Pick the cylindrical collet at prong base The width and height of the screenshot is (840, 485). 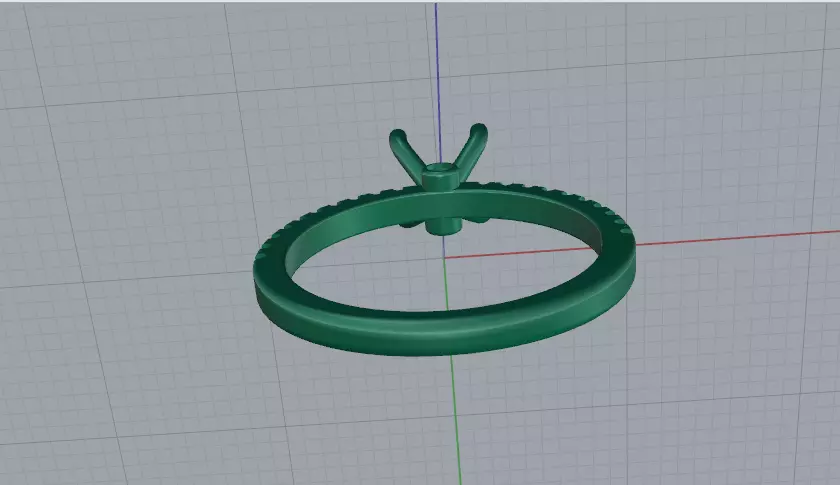click(x=439, y=177)
